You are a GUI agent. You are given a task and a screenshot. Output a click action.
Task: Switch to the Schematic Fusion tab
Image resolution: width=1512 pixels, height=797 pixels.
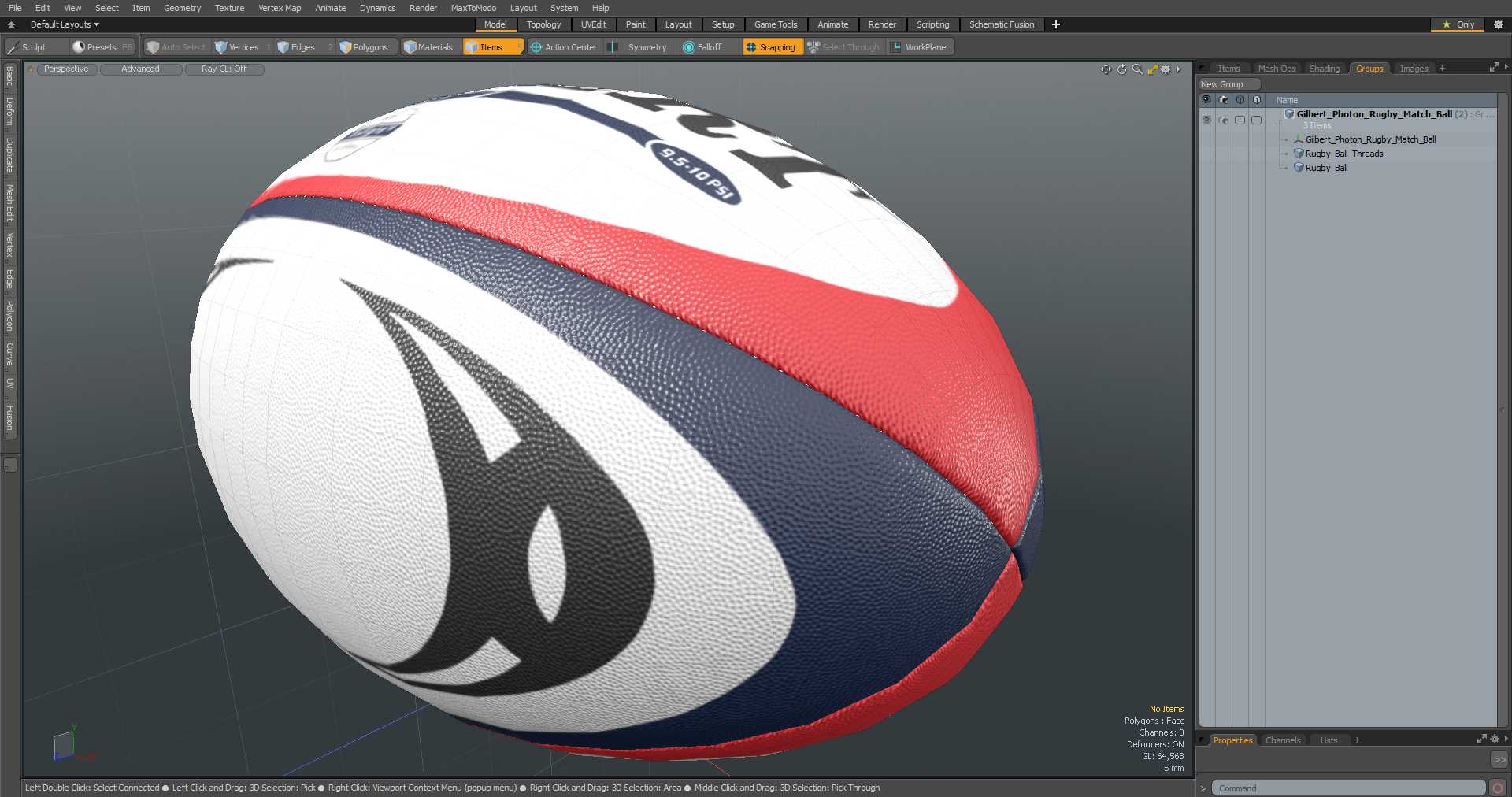1002,24
